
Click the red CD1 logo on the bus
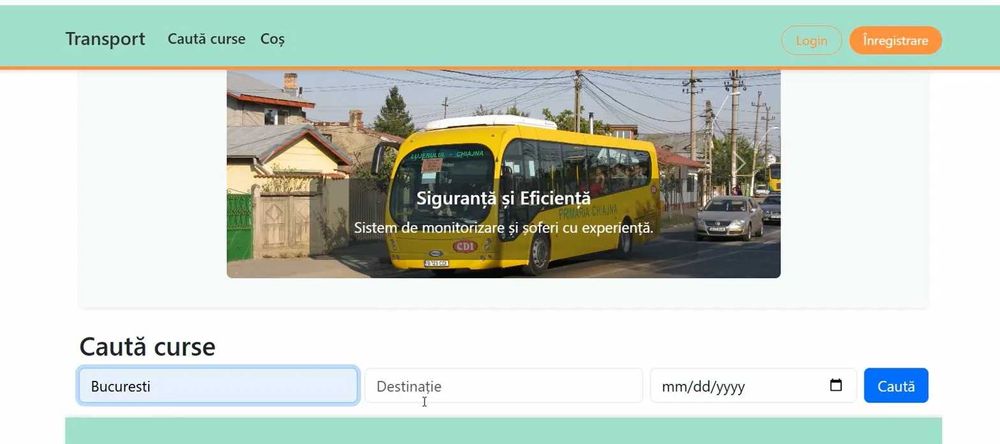[465, 246]
